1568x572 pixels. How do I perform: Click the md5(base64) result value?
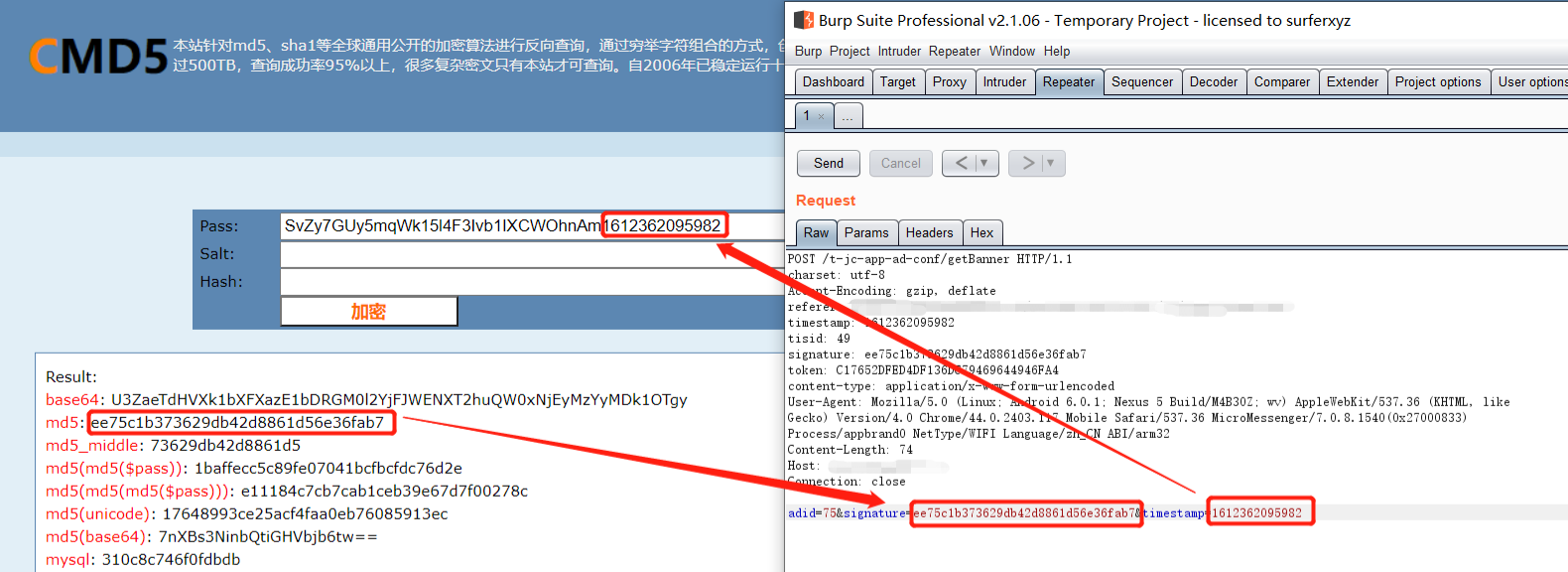268,536
